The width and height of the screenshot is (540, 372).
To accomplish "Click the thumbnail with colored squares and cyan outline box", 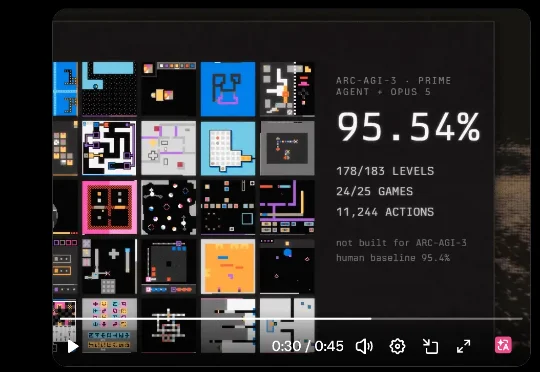I will point(228,207).
